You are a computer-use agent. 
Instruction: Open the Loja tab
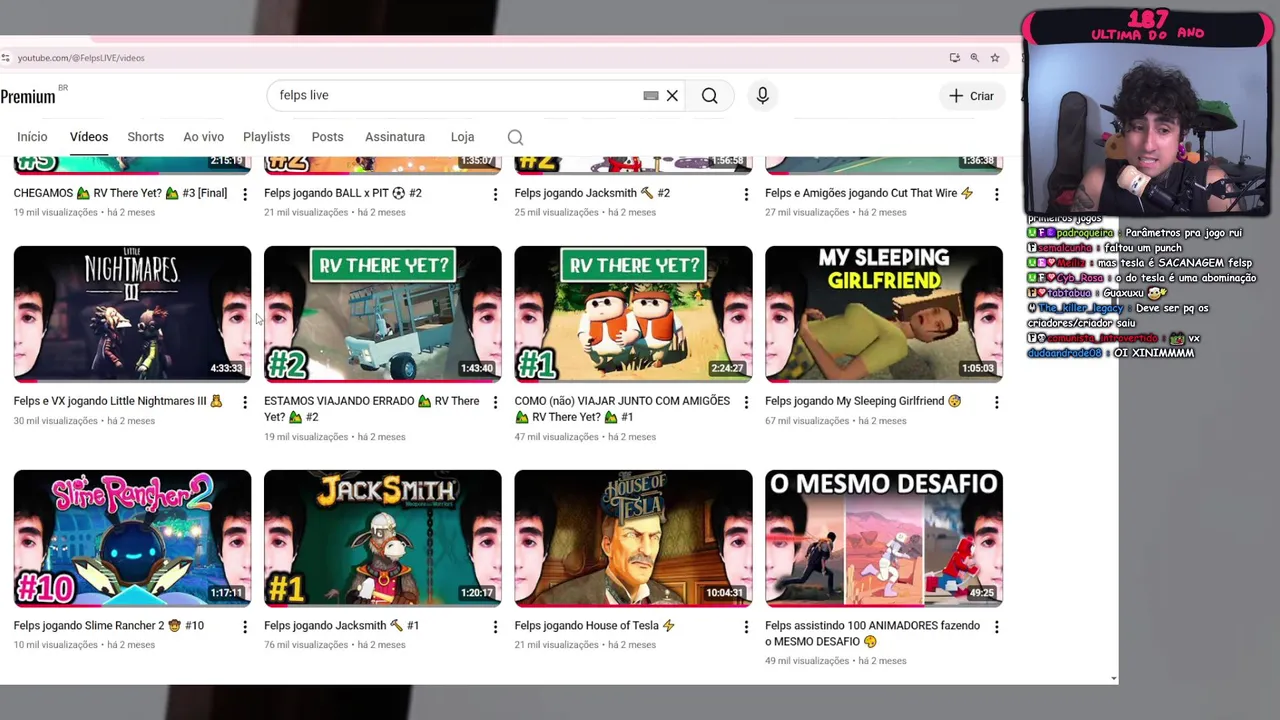(x=462, y=137)
